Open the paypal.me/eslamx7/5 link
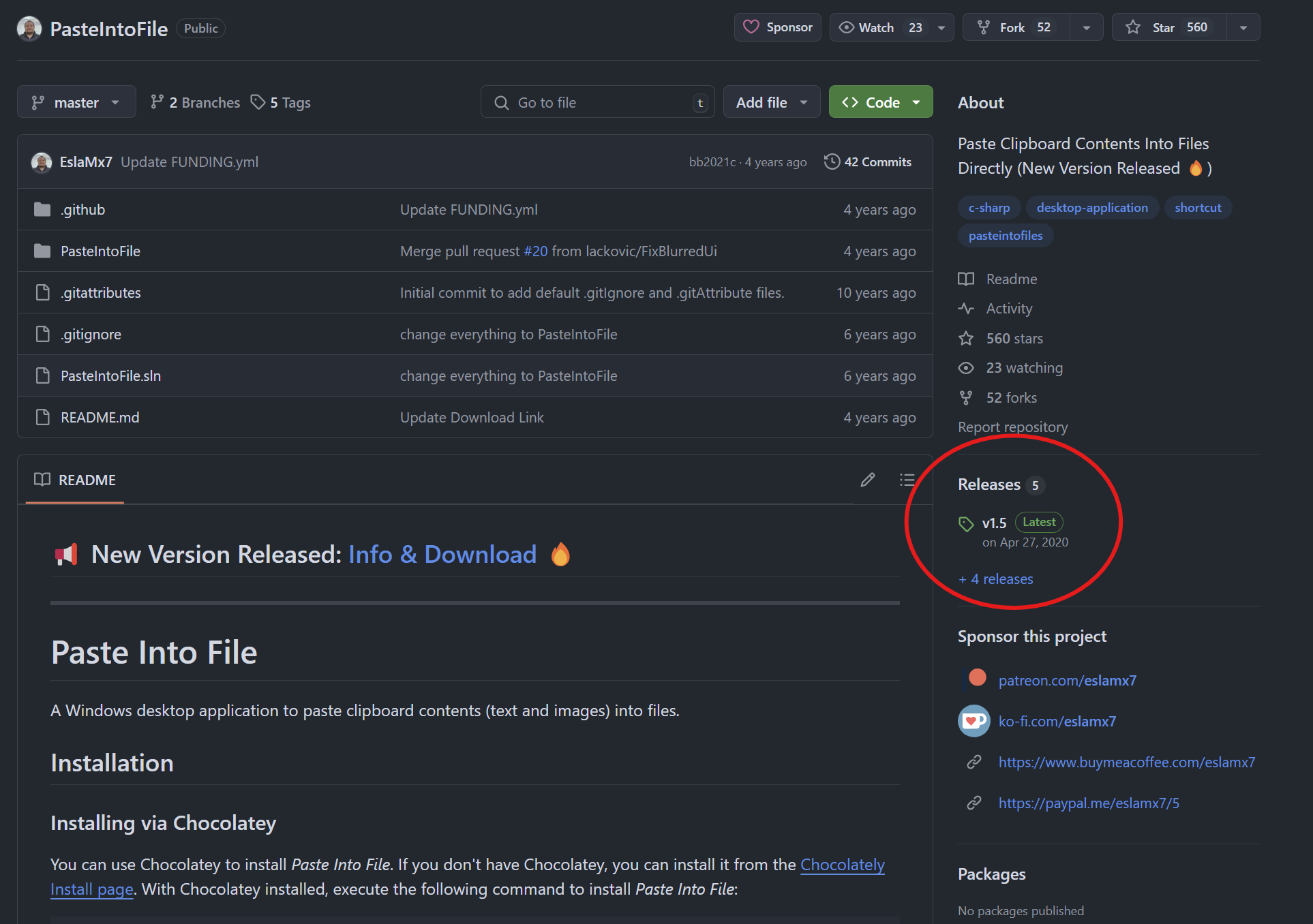The height and width of the screenshot is (924, 1313). (x=1089, y=803)
